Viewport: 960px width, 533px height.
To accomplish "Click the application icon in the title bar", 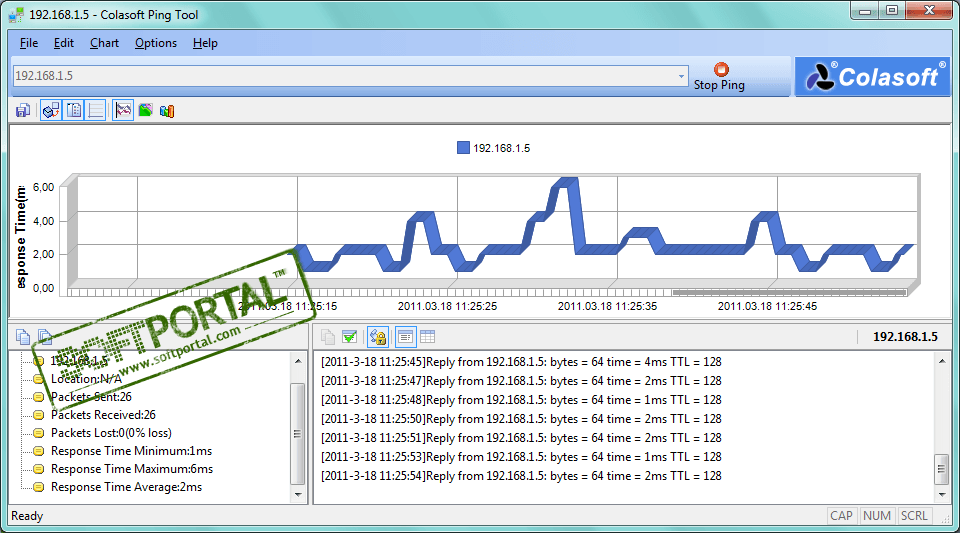I will tap(17, 14).
